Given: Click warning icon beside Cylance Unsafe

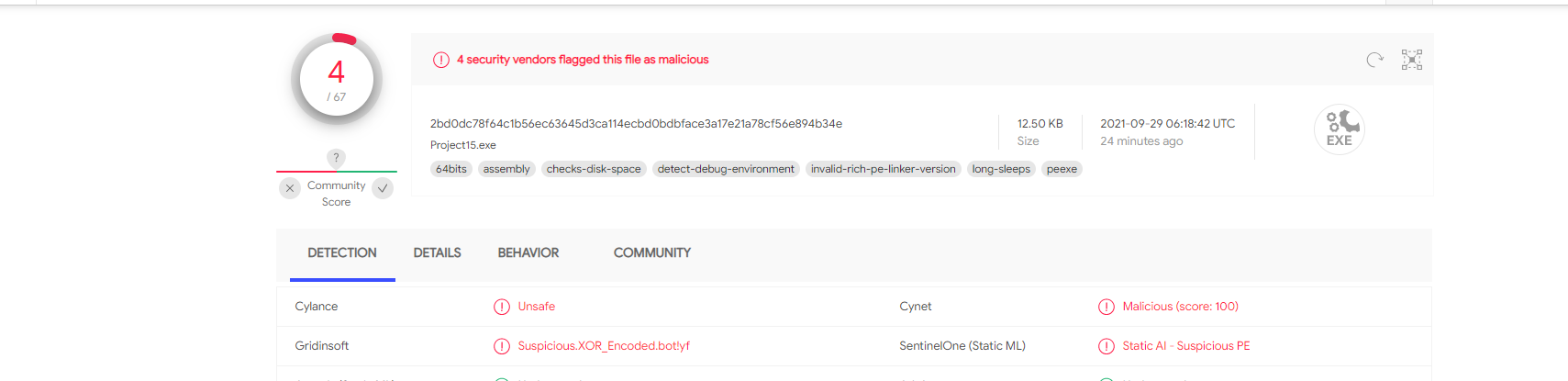Looking at the screenshot, I should pyautogui.click(x=502, y=307).
